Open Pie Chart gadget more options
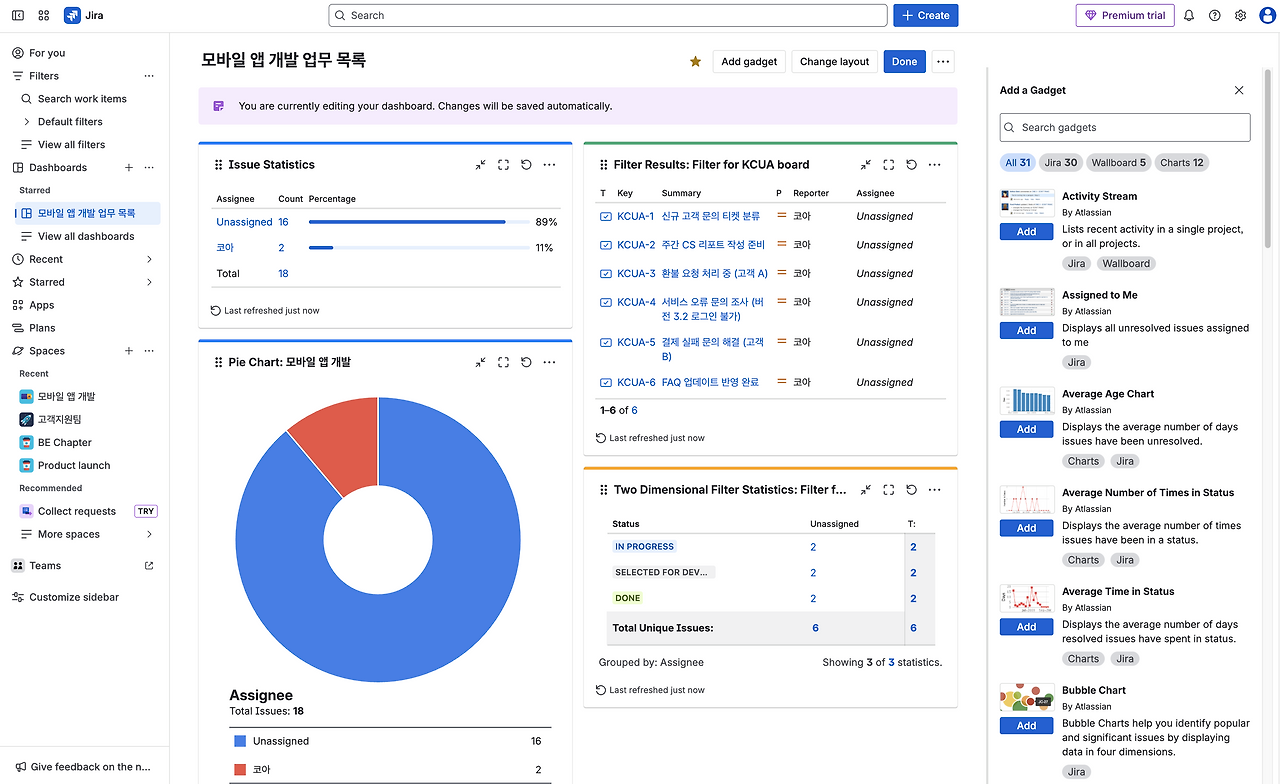The height and width of the screenshot is (784, 1280). point(549,362)
